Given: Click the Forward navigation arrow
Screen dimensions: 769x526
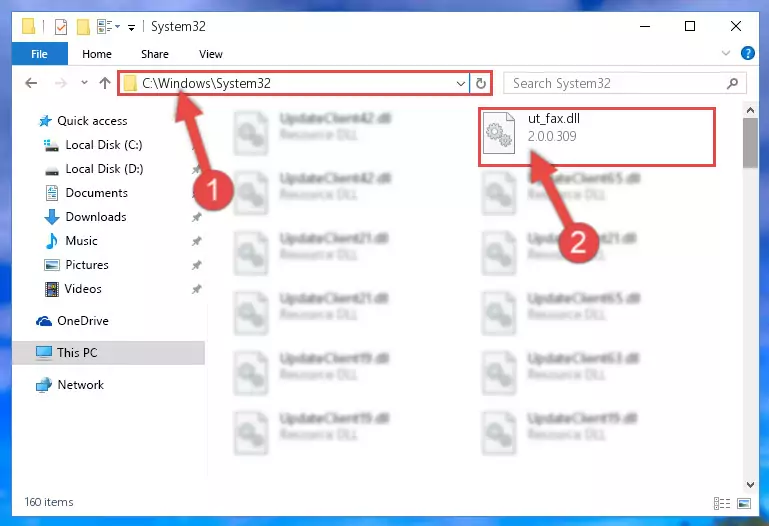Looking at the screenshot, I should click(61, 83).
